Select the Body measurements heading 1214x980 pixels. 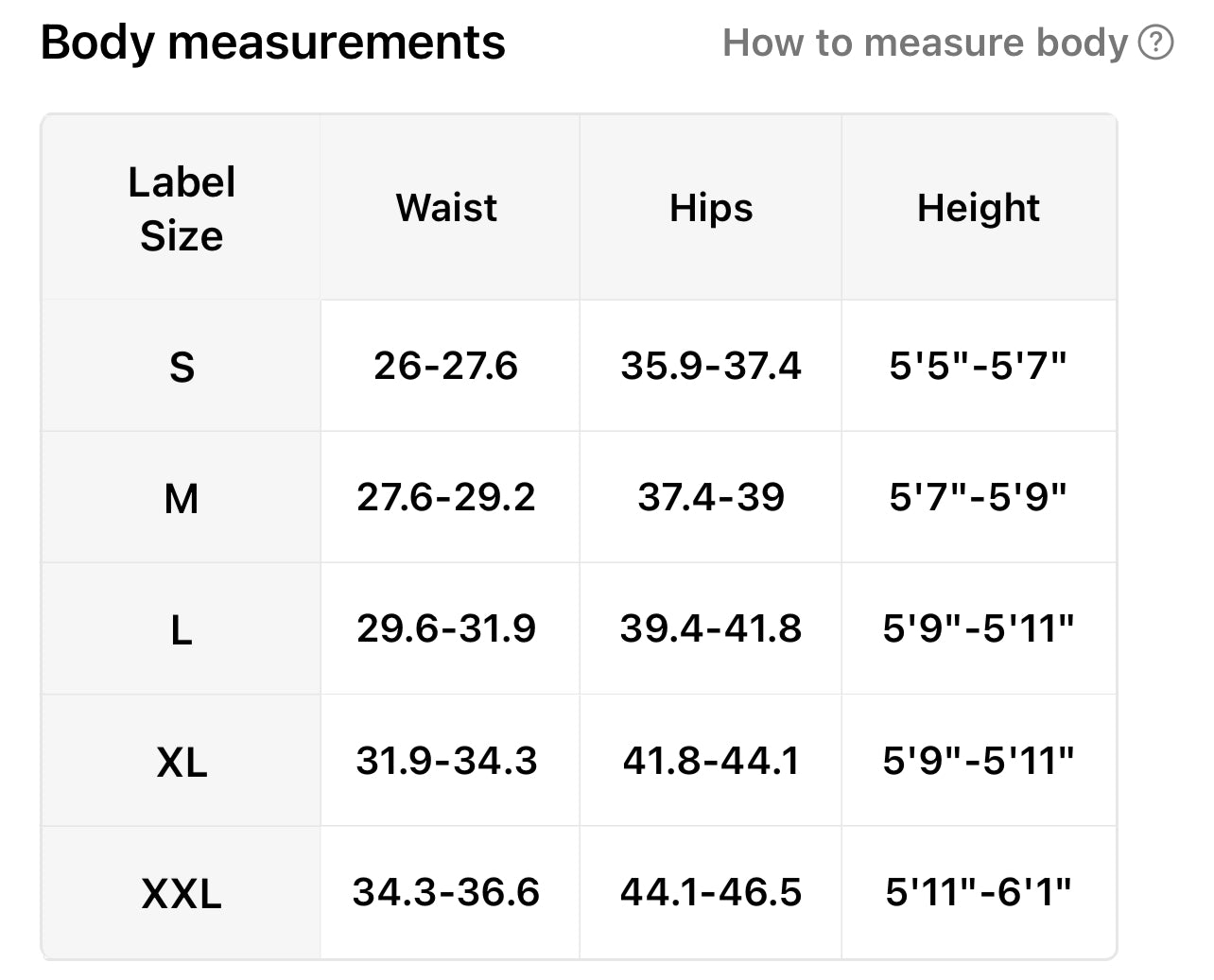(x=273, y=43)
